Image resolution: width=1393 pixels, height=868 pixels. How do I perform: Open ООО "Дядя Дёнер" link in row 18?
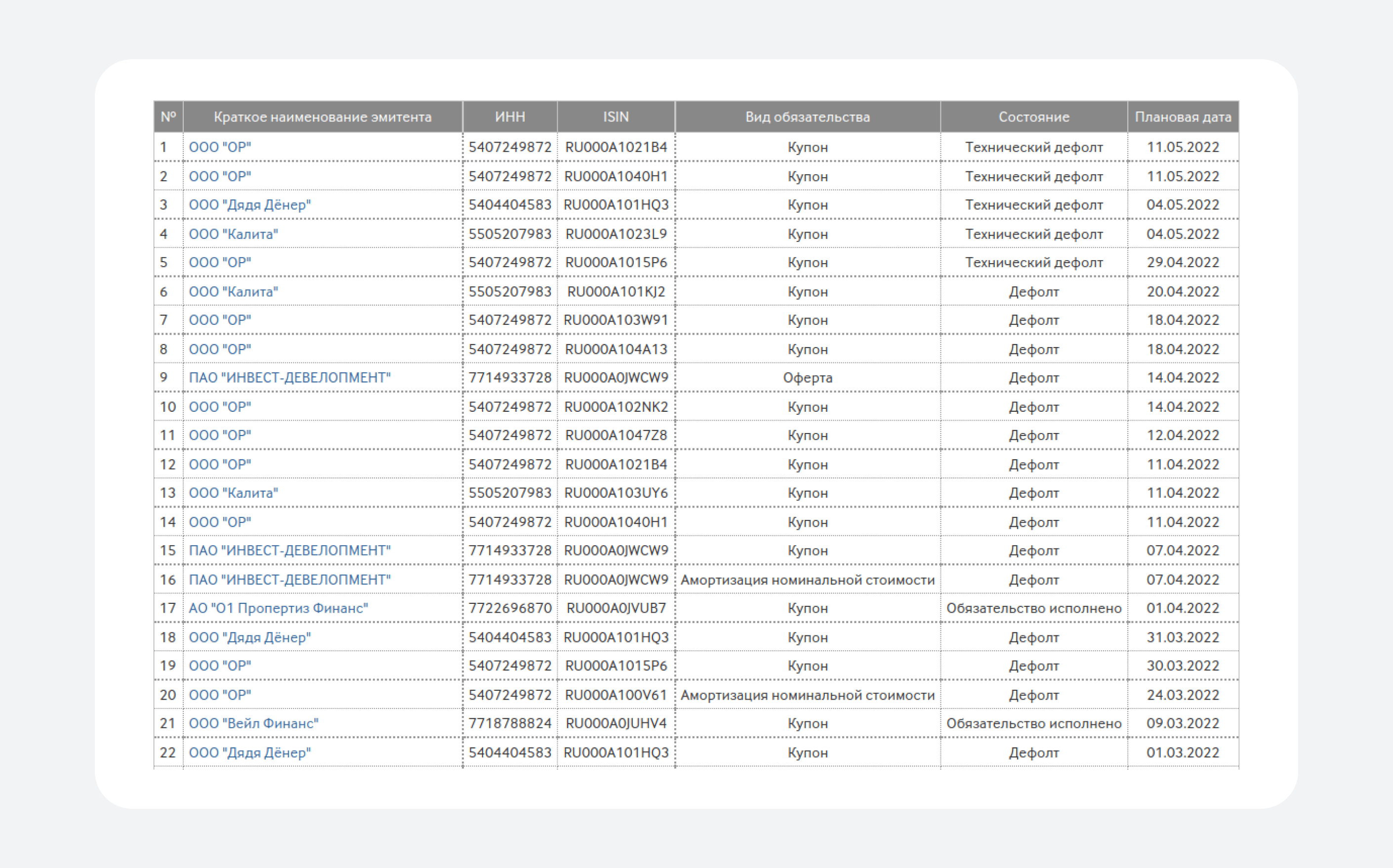250,637
